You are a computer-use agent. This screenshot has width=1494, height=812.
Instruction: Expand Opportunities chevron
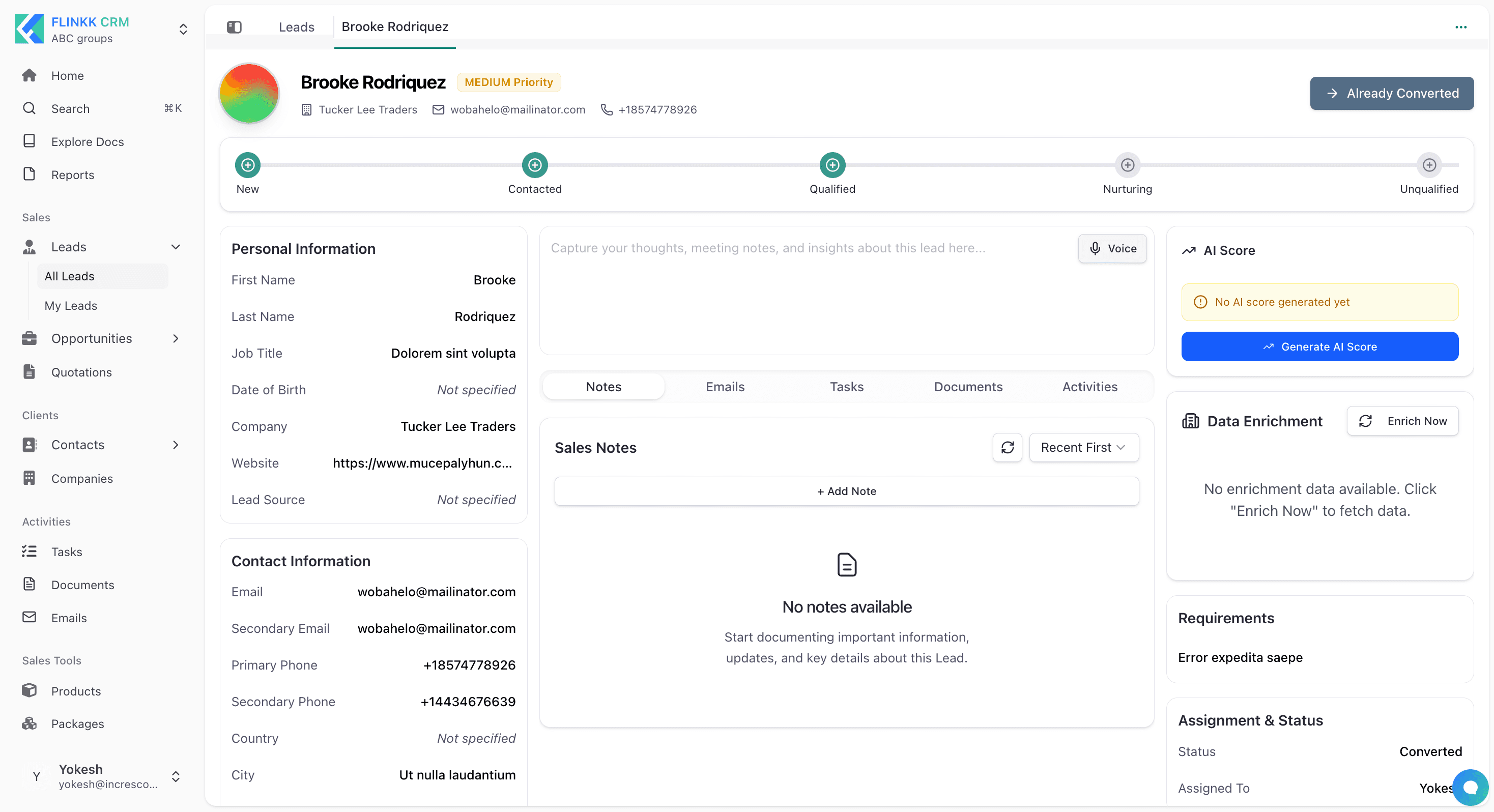pyautogui.click(x=176, y=339)
